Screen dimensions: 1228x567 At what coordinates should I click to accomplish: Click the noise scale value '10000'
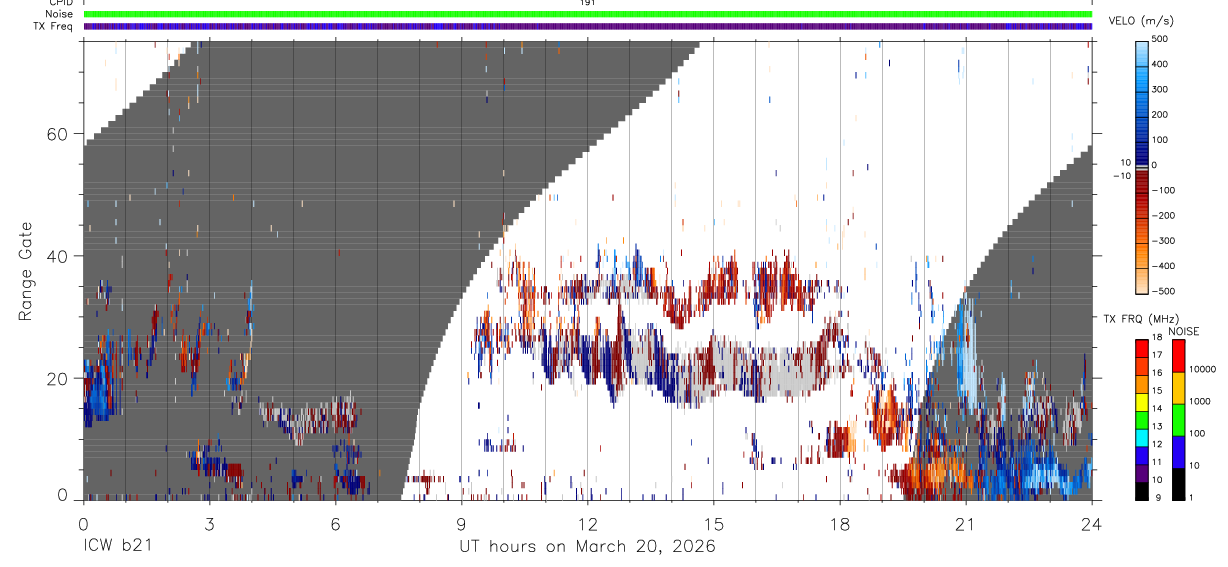(1202, 369)
